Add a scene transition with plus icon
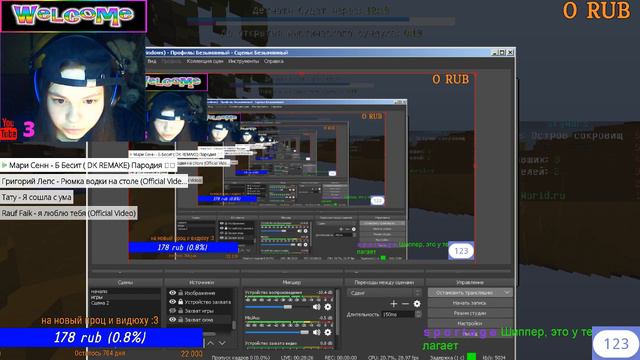The image size is (640, 360). coord(393,304)
